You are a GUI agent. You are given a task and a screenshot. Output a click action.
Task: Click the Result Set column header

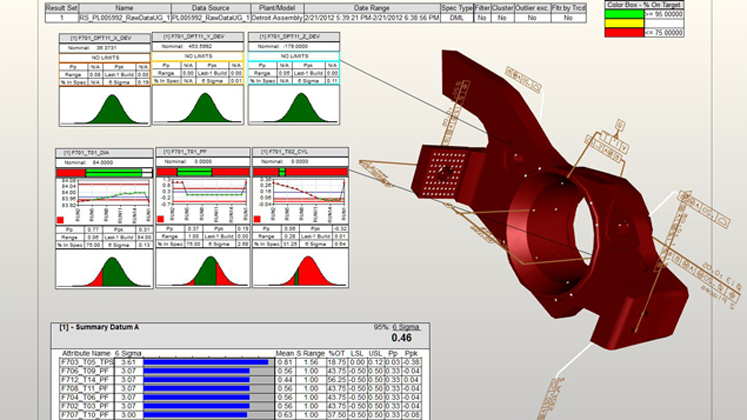62,8
